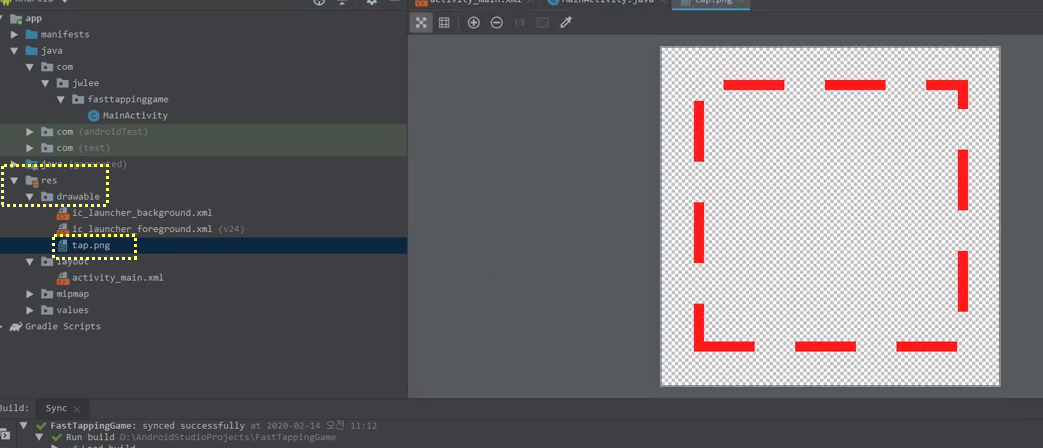Click the activity_main.xml file icon in tree
The width and height of the screenshot is (1043, 448).
coord(63,278)
